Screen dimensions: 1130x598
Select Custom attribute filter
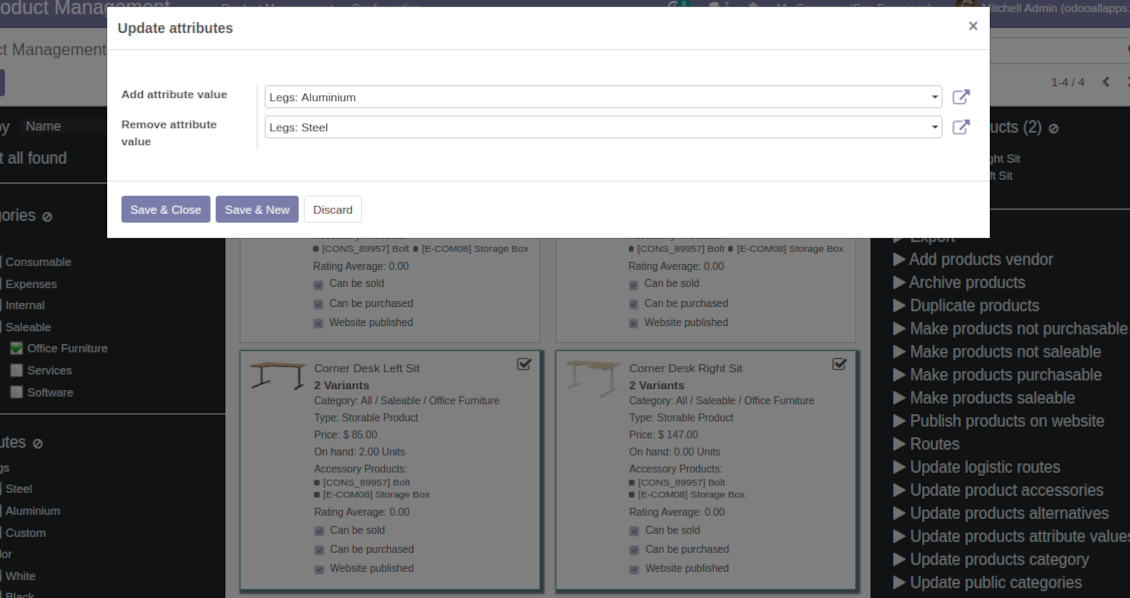click(x=25, y=533)
